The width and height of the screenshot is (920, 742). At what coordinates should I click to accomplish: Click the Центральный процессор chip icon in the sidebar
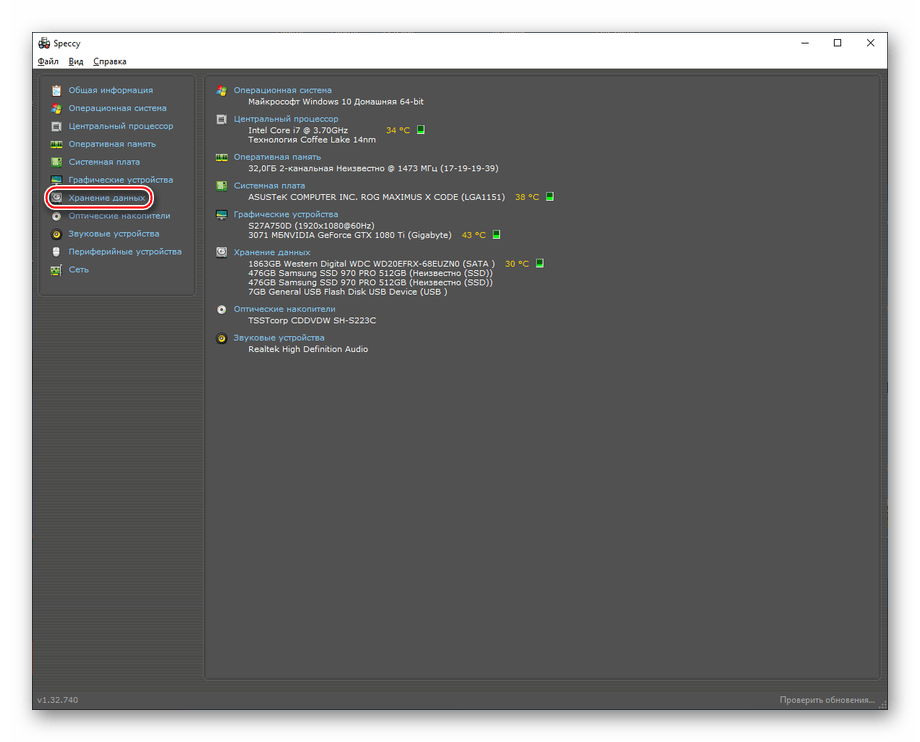[56, 126]
